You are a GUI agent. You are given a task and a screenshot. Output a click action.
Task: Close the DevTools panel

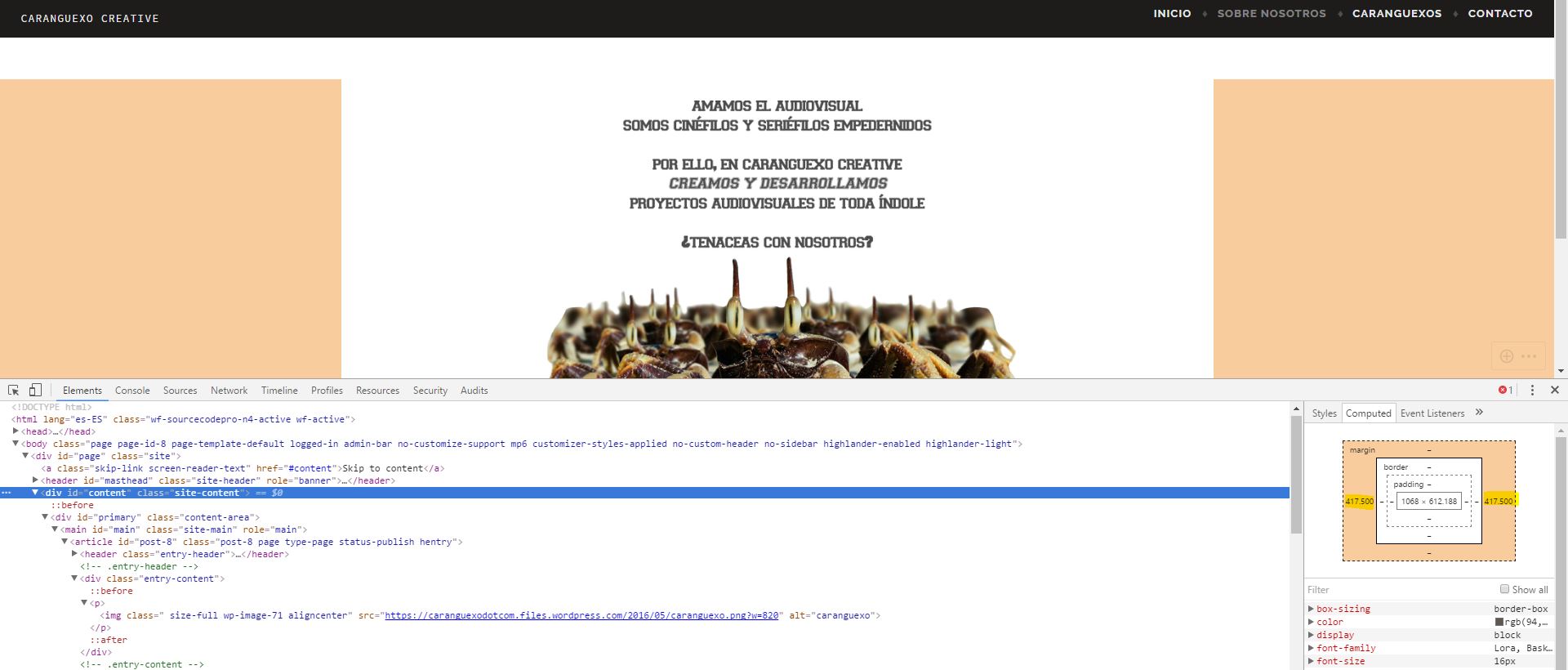(x=1555, y=391)
